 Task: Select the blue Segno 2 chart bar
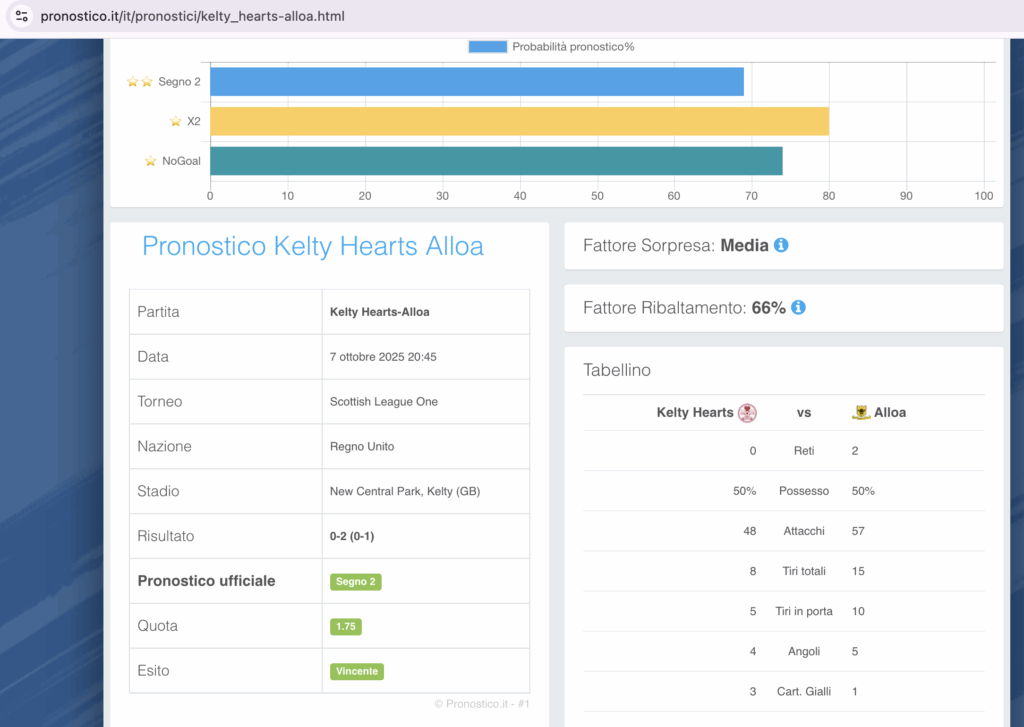pyautogui.click(x=476, y=82)
